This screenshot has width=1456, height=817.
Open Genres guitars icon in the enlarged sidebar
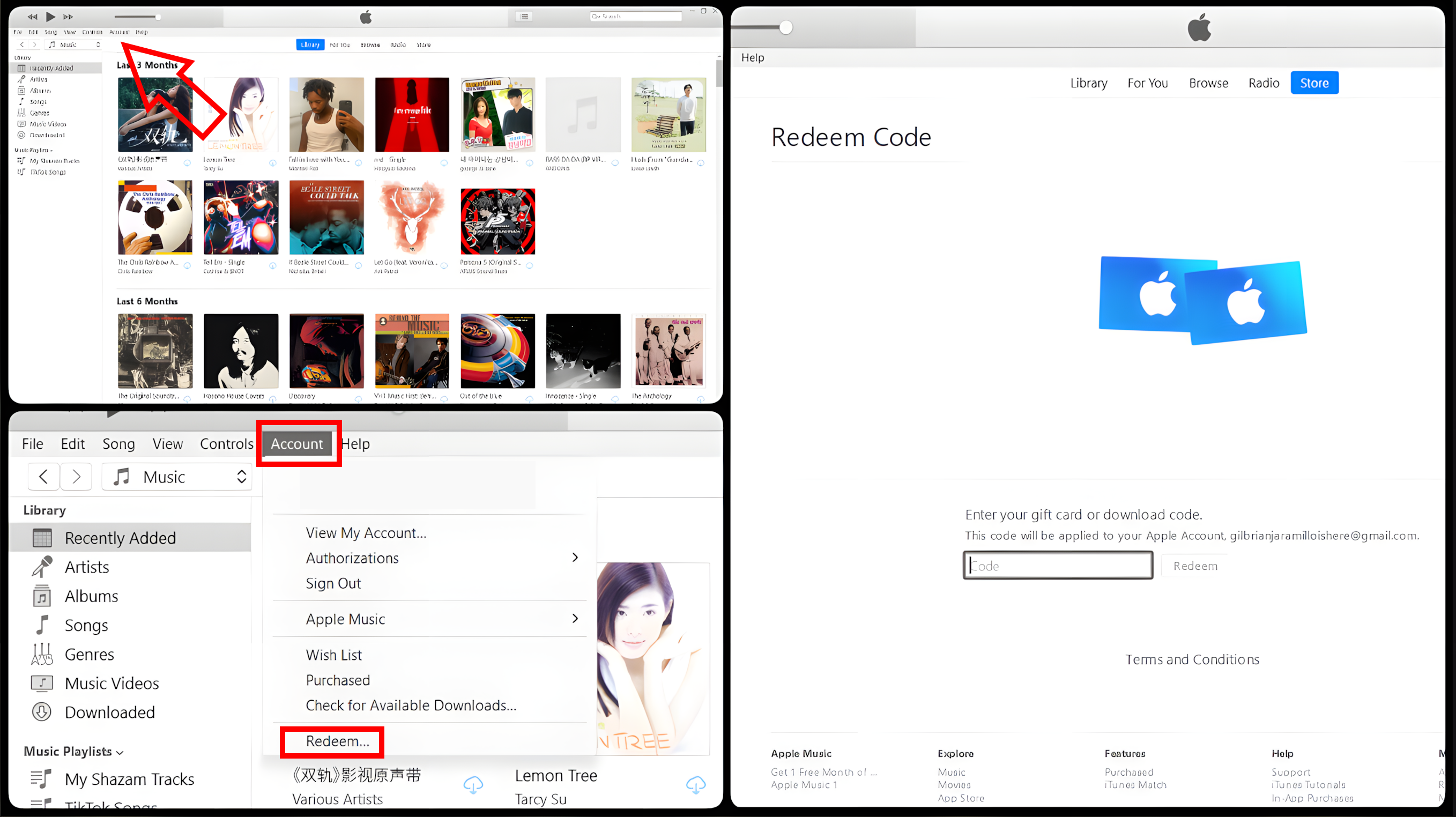42,654
